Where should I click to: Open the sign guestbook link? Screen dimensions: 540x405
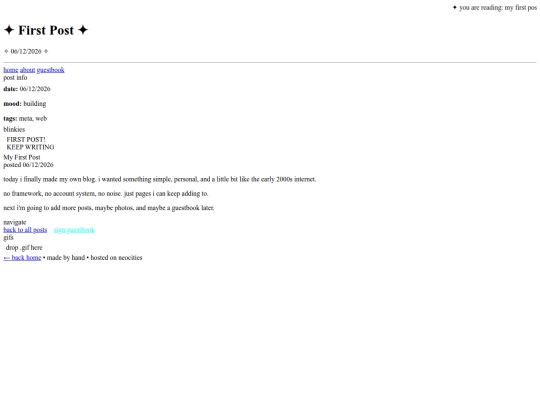(74, 230)
